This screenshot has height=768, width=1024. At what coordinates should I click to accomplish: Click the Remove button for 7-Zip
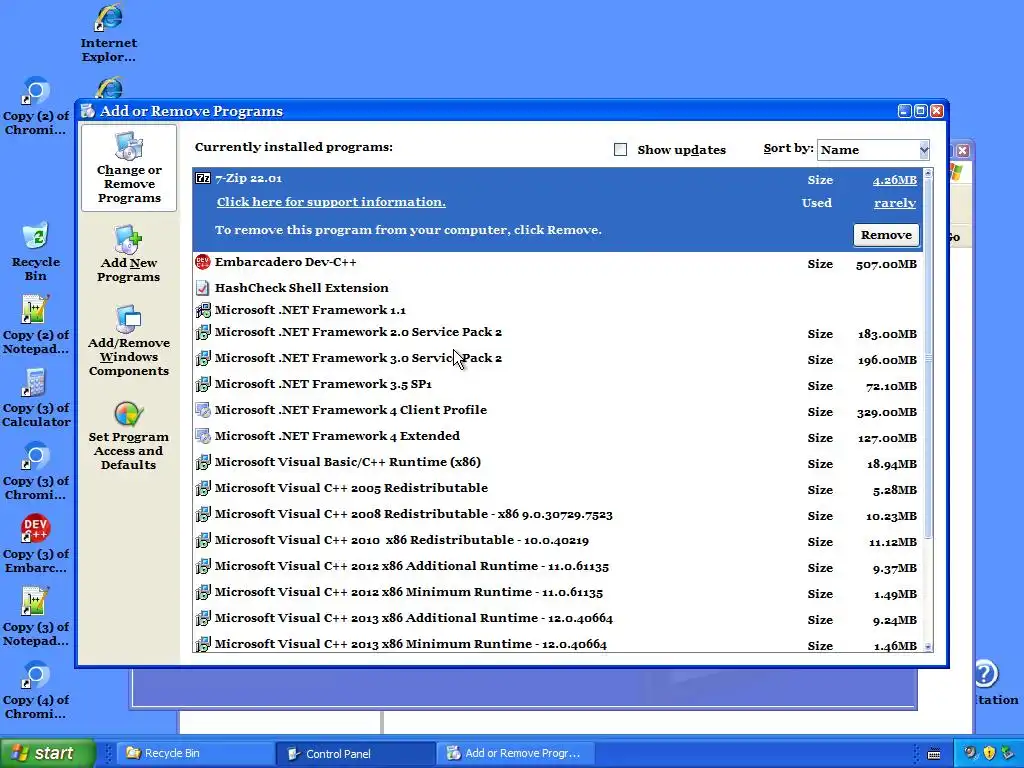tap(886, 235)
